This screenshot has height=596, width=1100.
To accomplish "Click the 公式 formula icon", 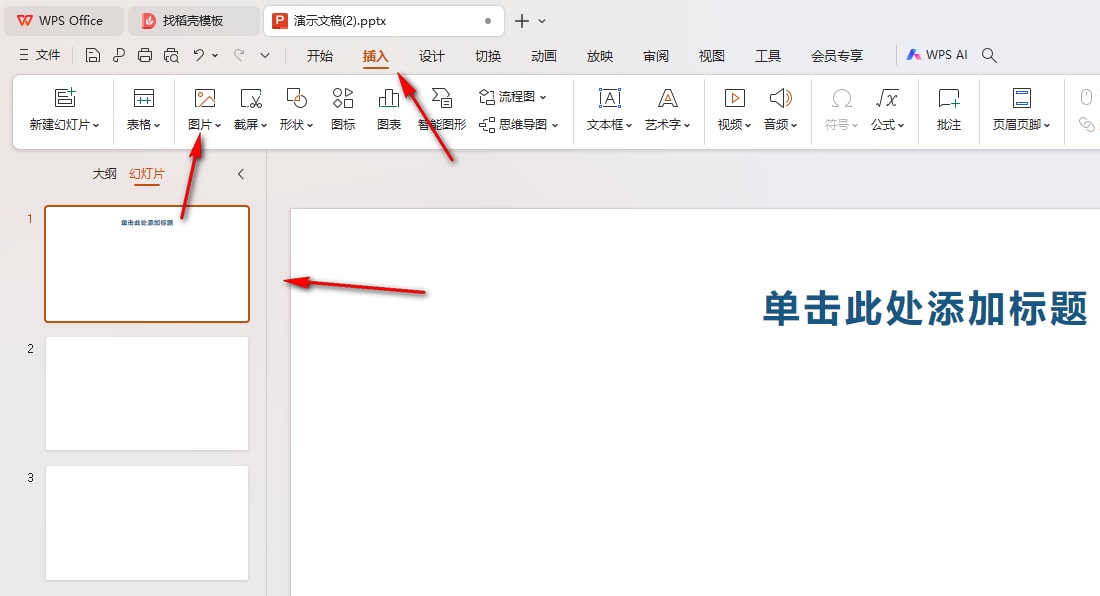I will click(x=887, y=97).
